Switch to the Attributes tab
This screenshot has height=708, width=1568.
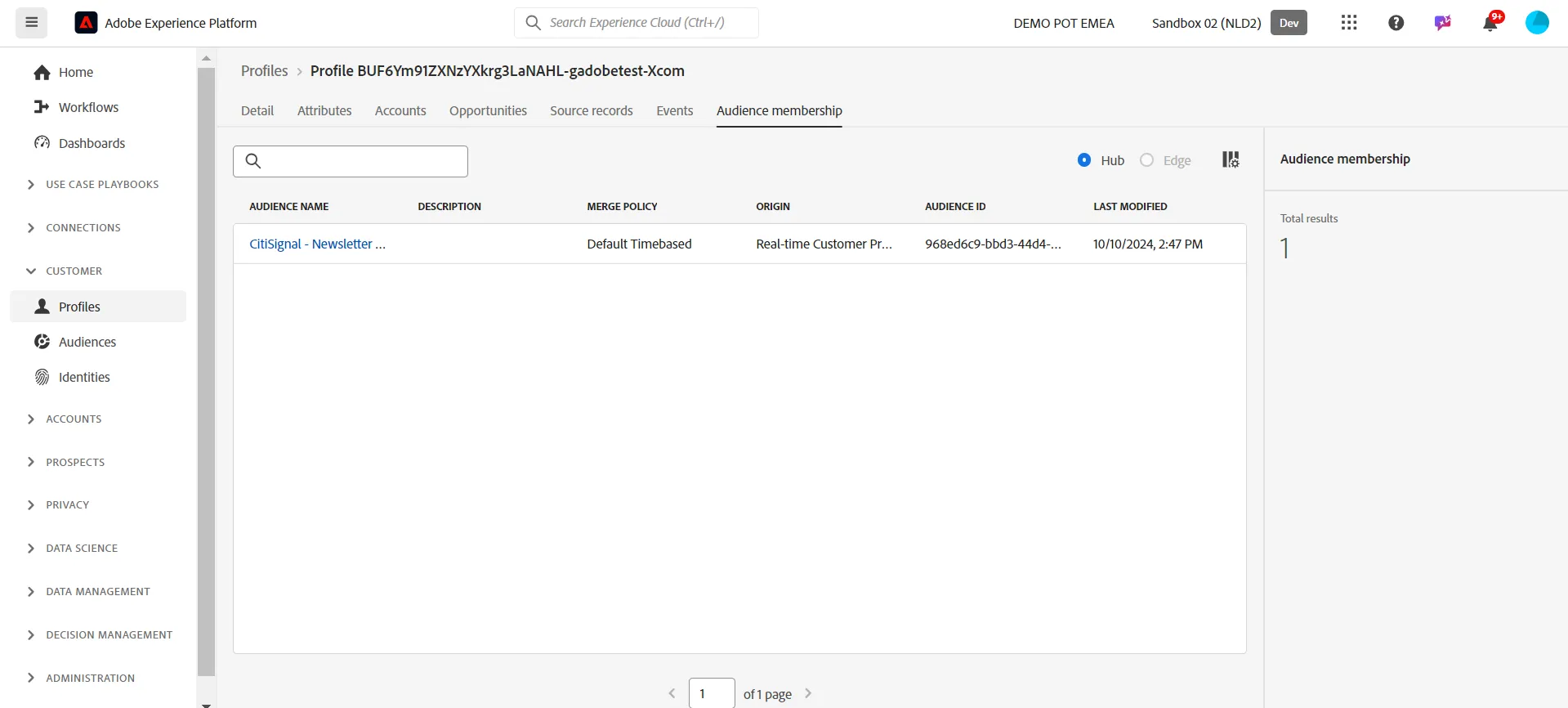click(324, 110)
